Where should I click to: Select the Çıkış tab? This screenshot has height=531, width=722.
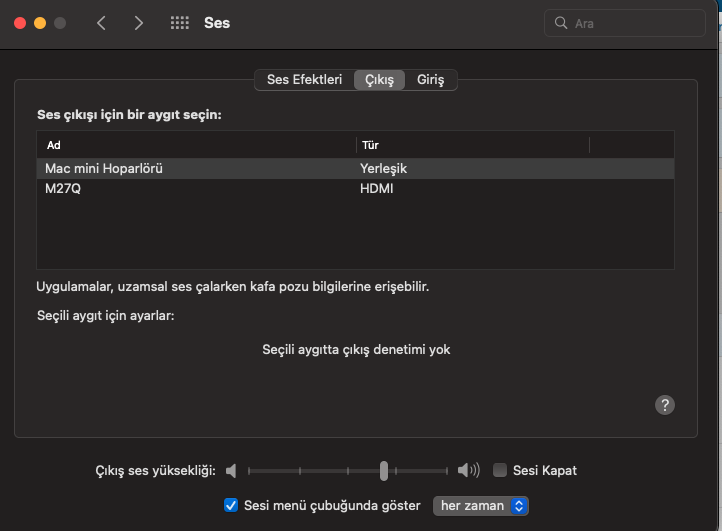(379, 80)
